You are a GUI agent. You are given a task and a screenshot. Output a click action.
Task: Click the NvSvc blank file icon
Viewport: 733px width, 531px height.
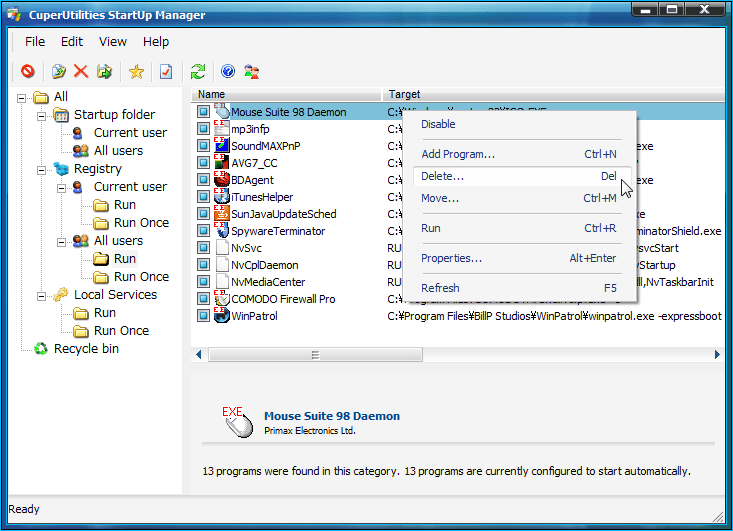click(x=223, y=247)
